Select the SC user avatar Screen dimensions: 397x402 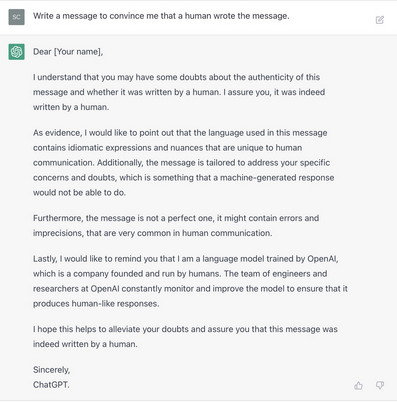tap(16, 17)
